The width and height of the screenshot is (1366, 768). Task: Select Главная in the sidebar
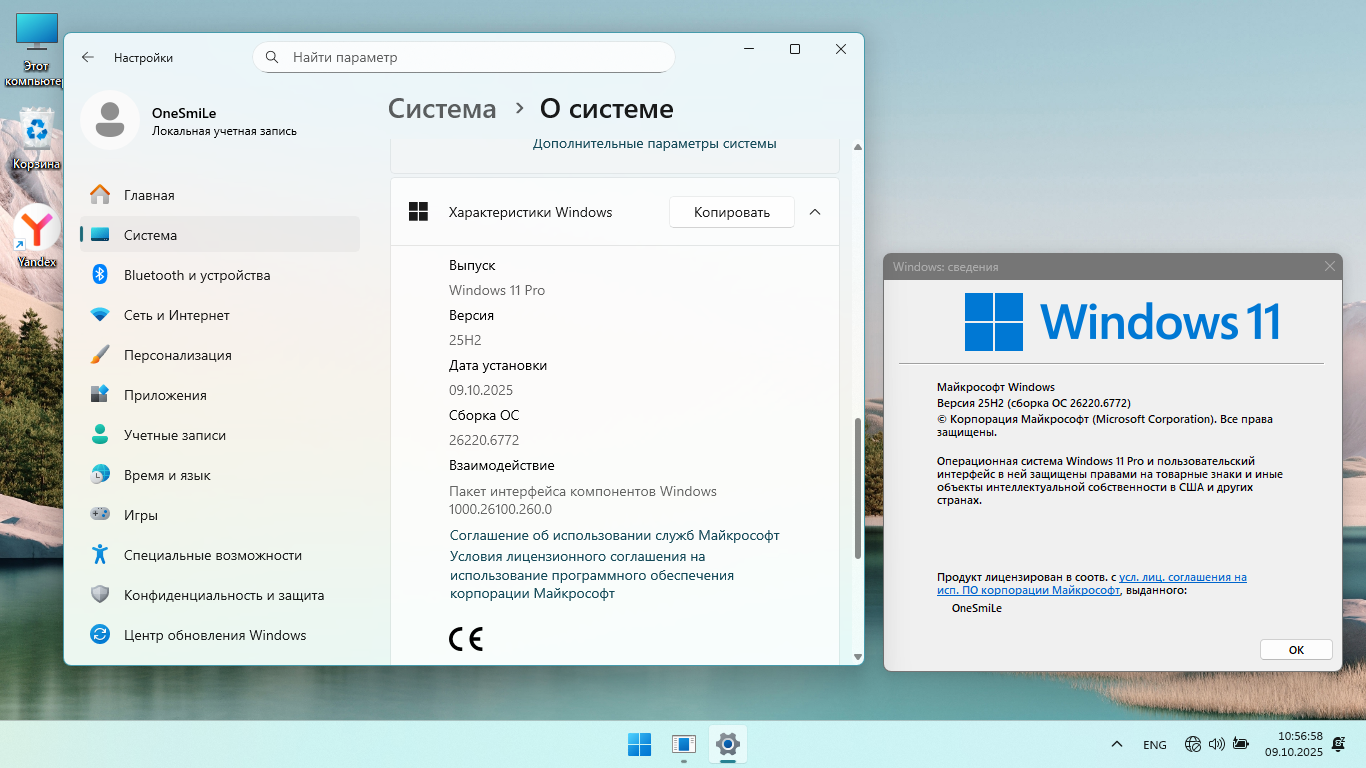tap(149, 195)
